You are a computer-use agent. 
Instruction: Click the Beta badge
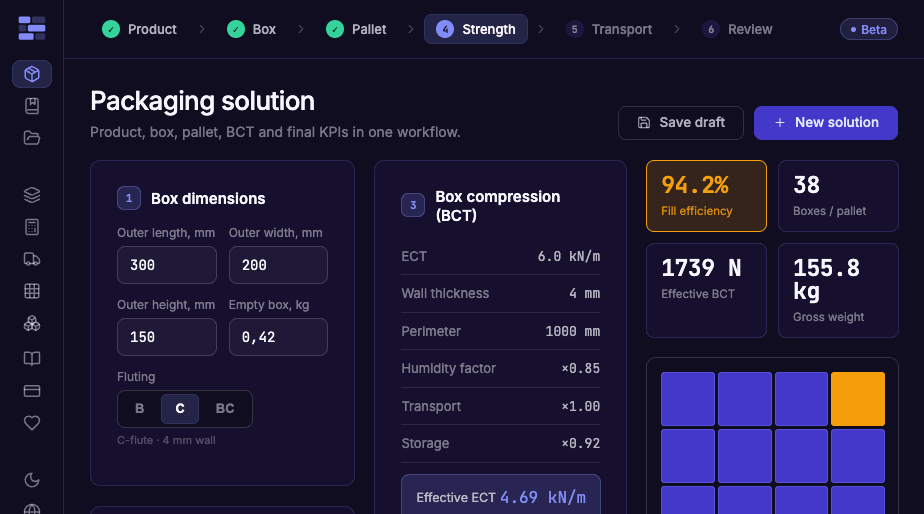pyautogui.click(x=869, y=29)
